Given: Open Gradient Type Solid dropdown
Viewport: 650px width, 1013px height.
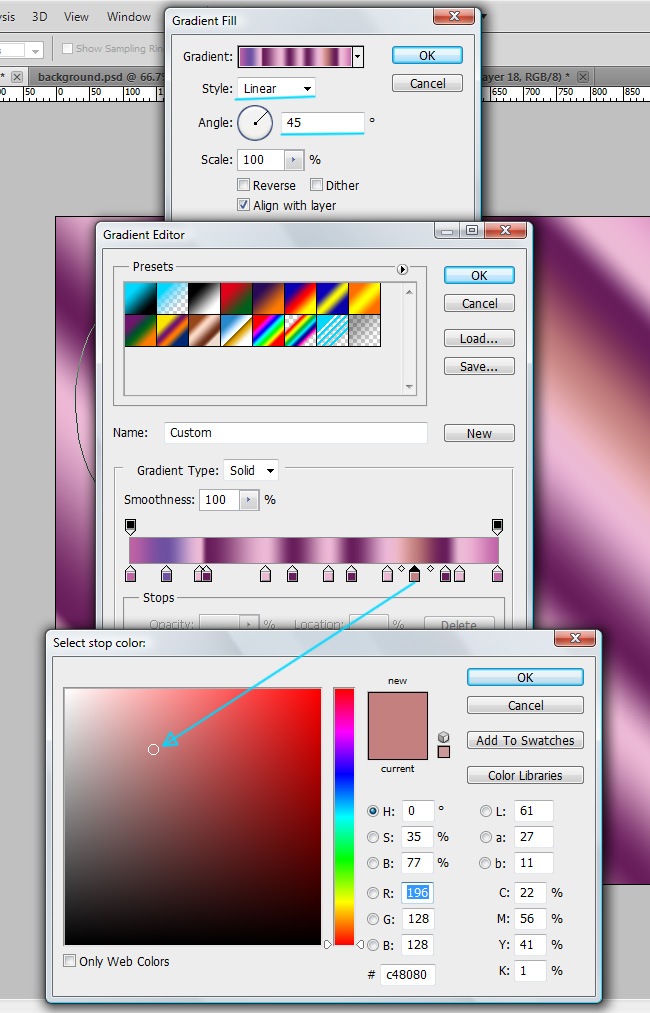Looking at the screenshot, I should coord(251,470).
